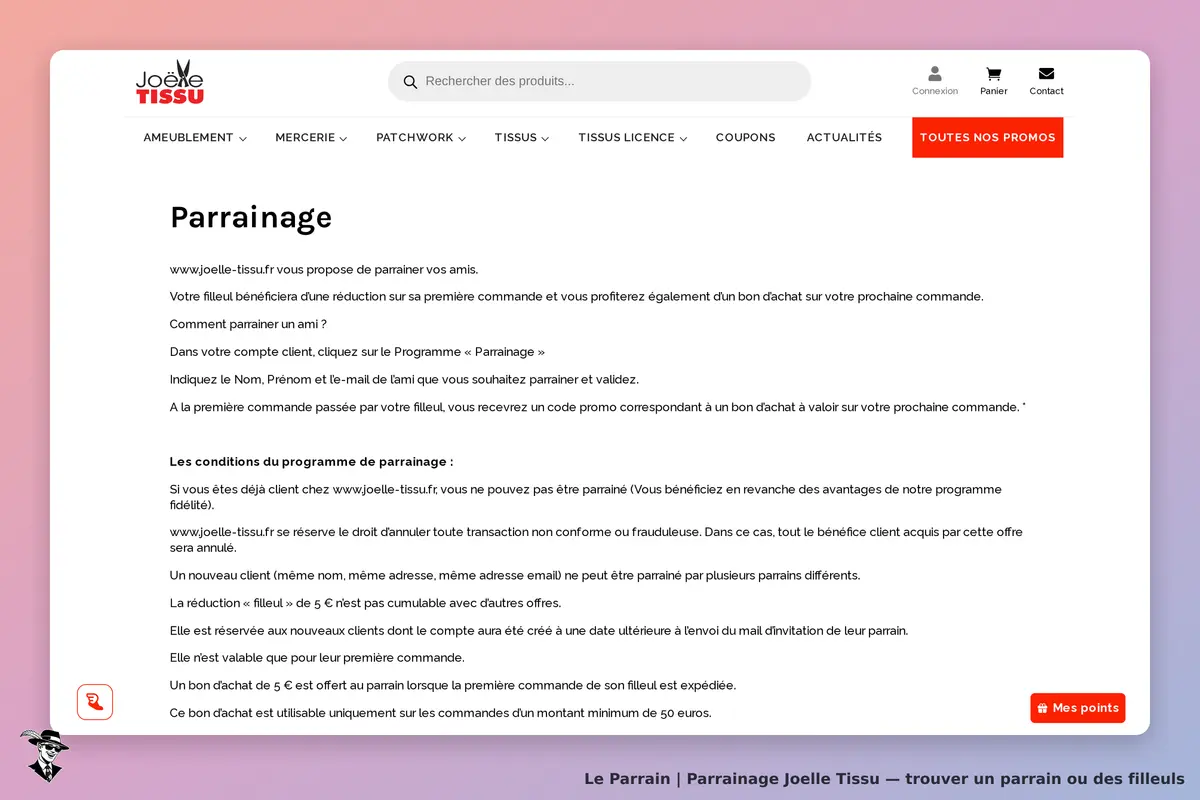Focus the Rechercher des produits search field

[600, 81]
